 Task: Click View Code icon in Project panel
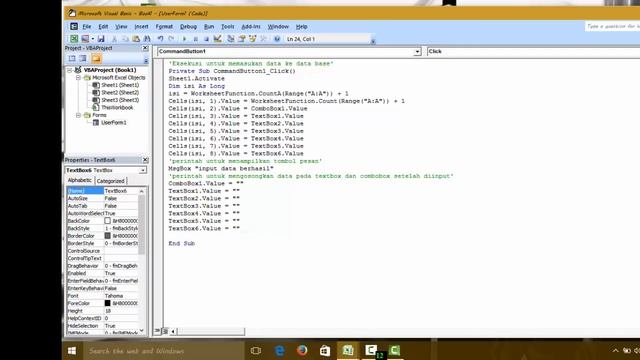[72, 58]
